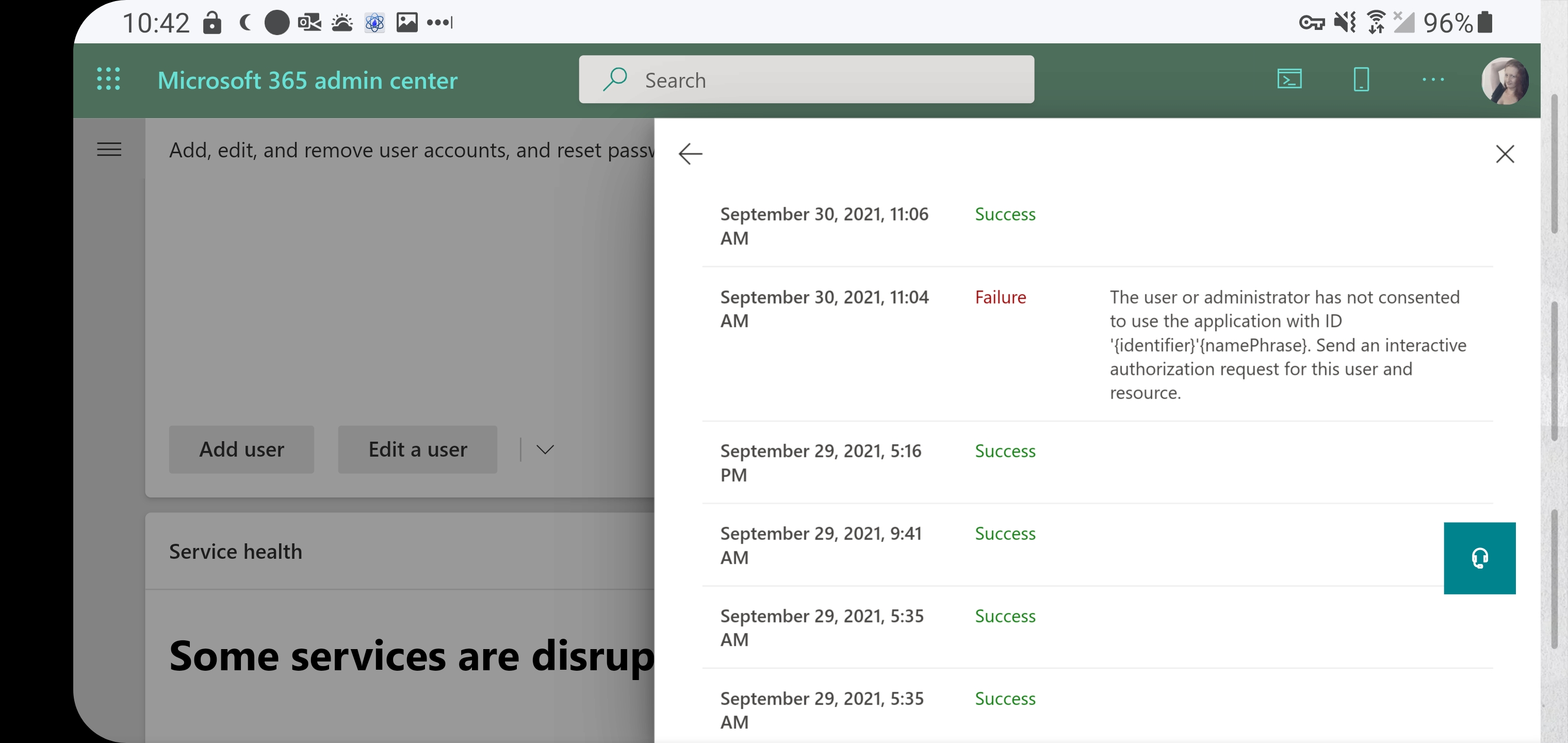Expand the user actions chevron dropdown
1568x743 pixels.
[x=545, y=449]
